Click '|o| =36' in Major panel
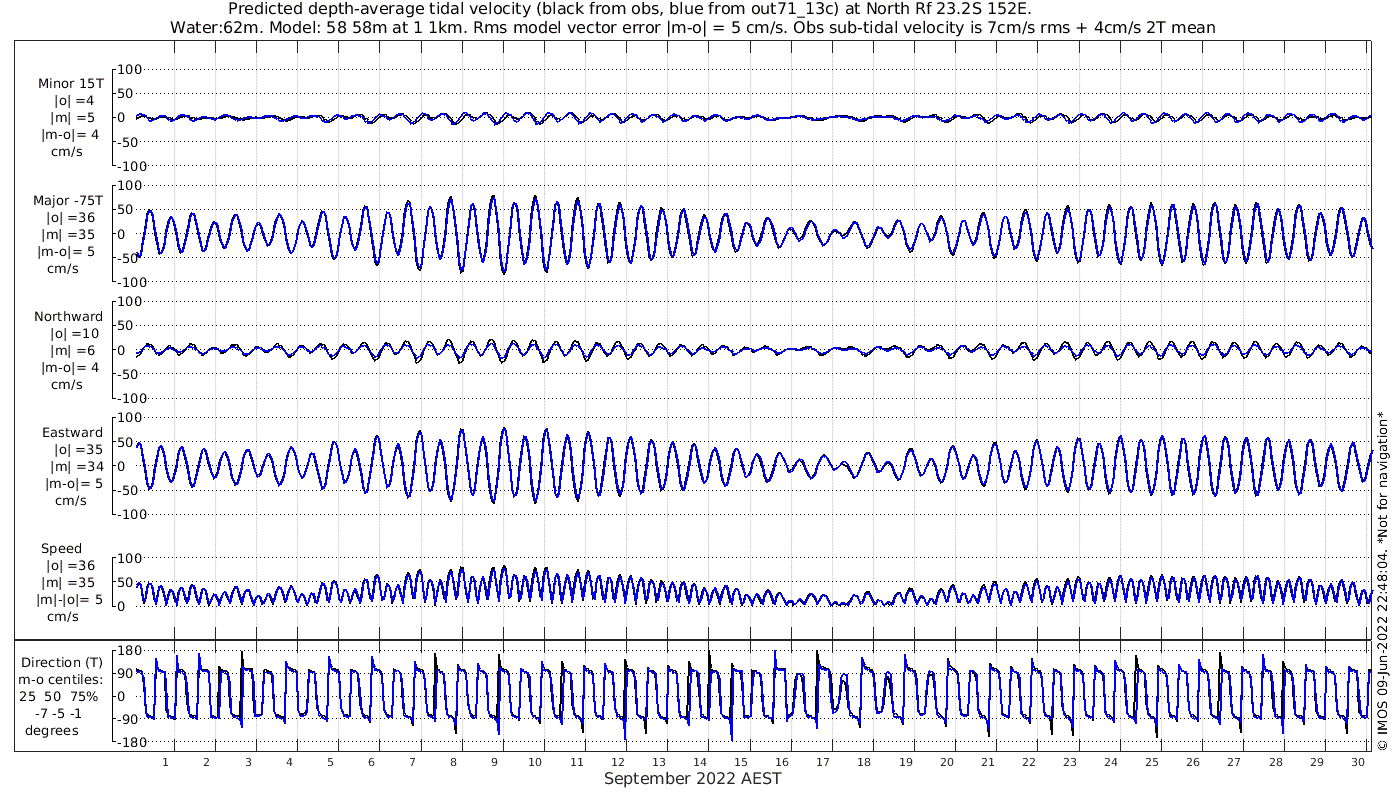The width and height of the screenshot is (1400, 800). (x=70, y=218)
